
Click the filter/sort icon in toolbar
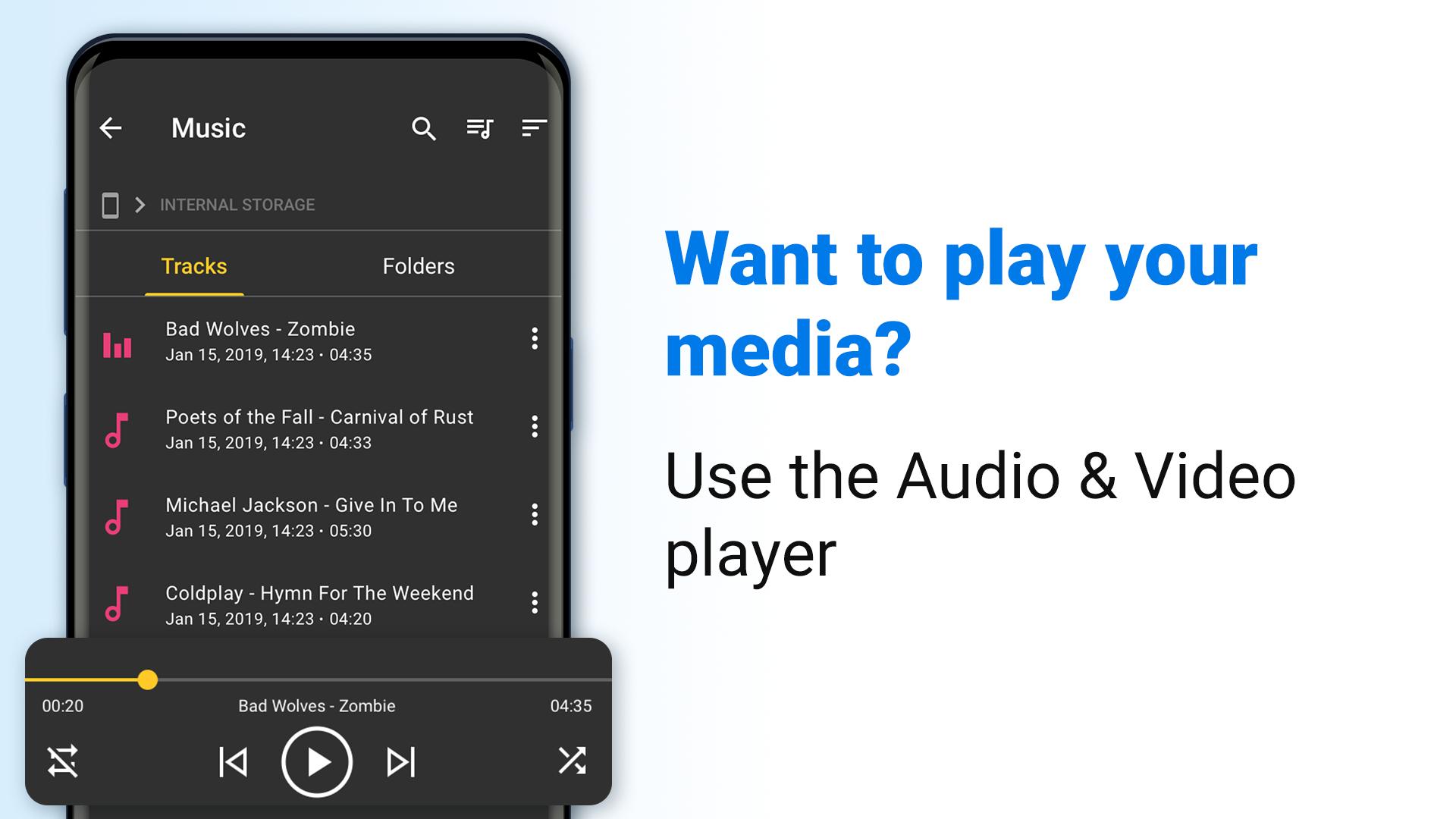pos(535,127)
